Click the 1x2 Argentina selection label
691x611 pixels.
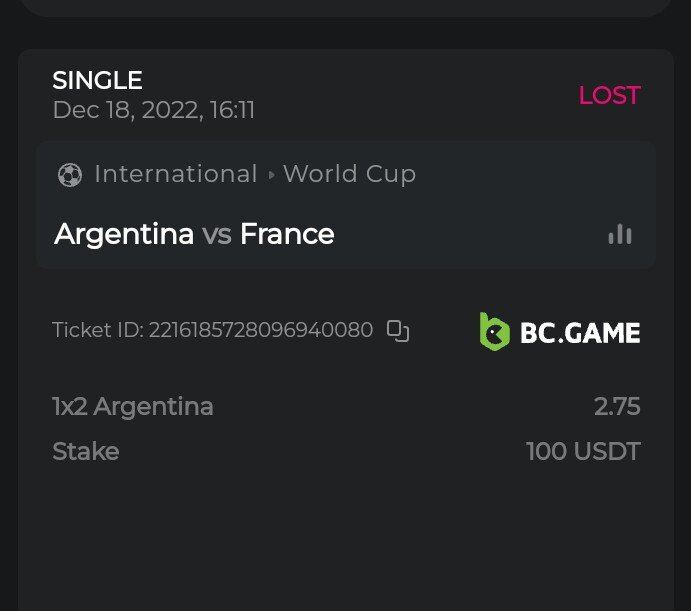132,407
